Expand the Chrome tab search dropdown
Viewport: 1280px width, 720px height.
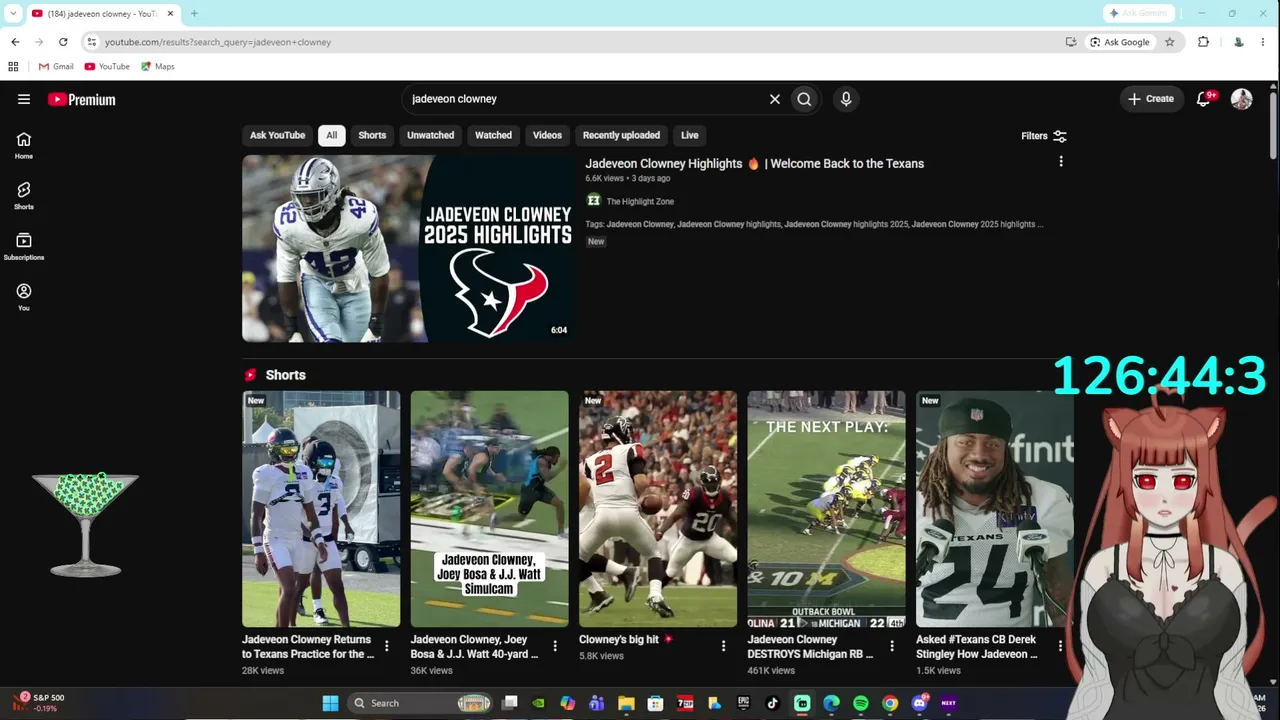tap(13, 13)
